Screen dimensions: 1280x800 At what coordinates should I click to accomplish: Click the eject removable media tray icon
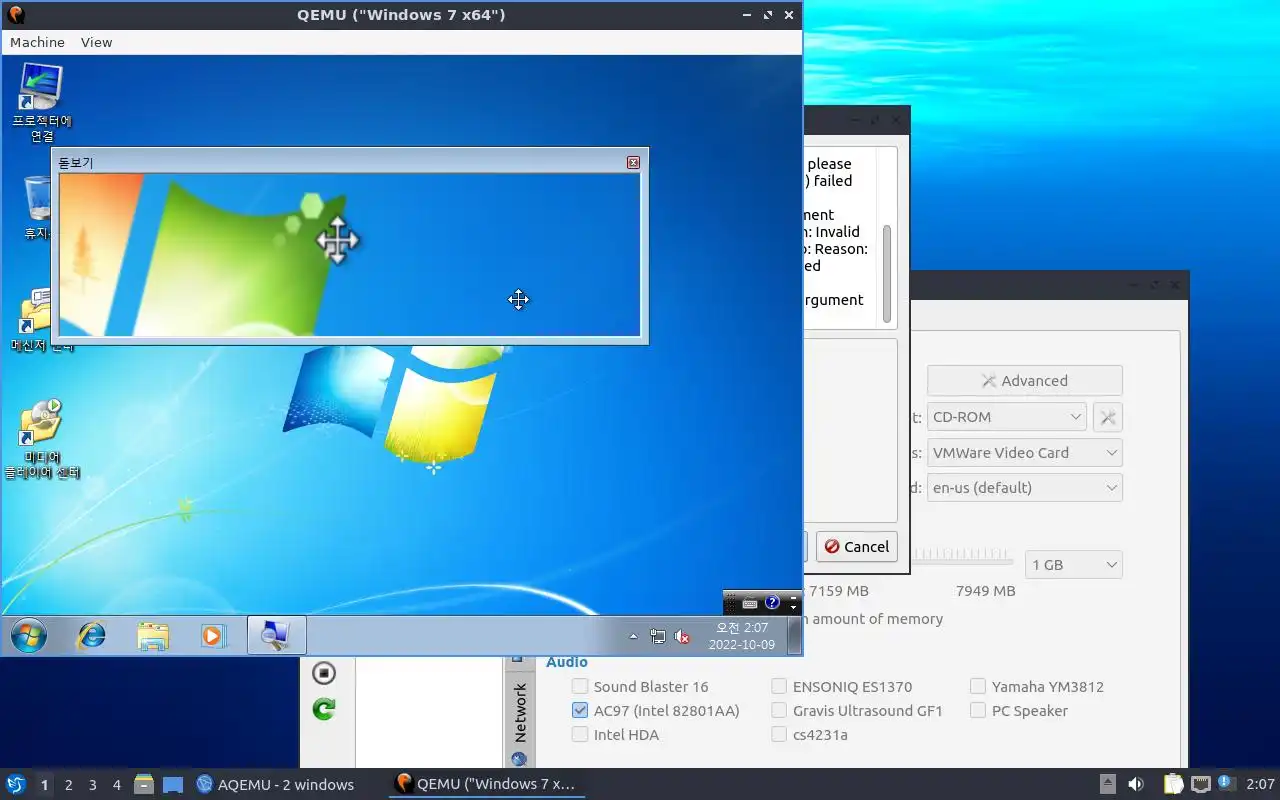coord(1107,784)
